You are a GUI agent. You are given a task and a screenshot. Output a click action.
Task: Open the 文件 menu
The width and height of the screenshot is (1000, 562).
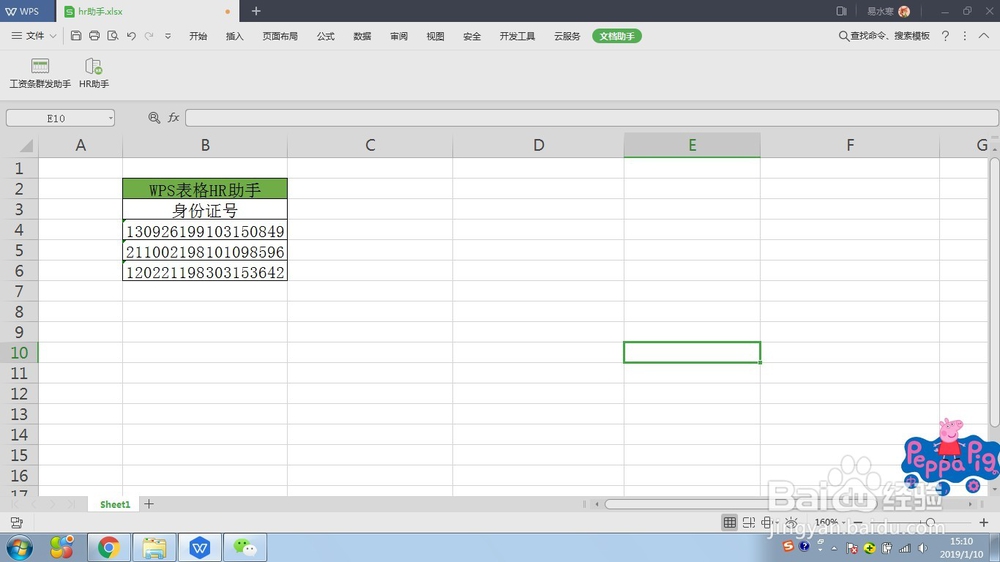click(29, 36)
